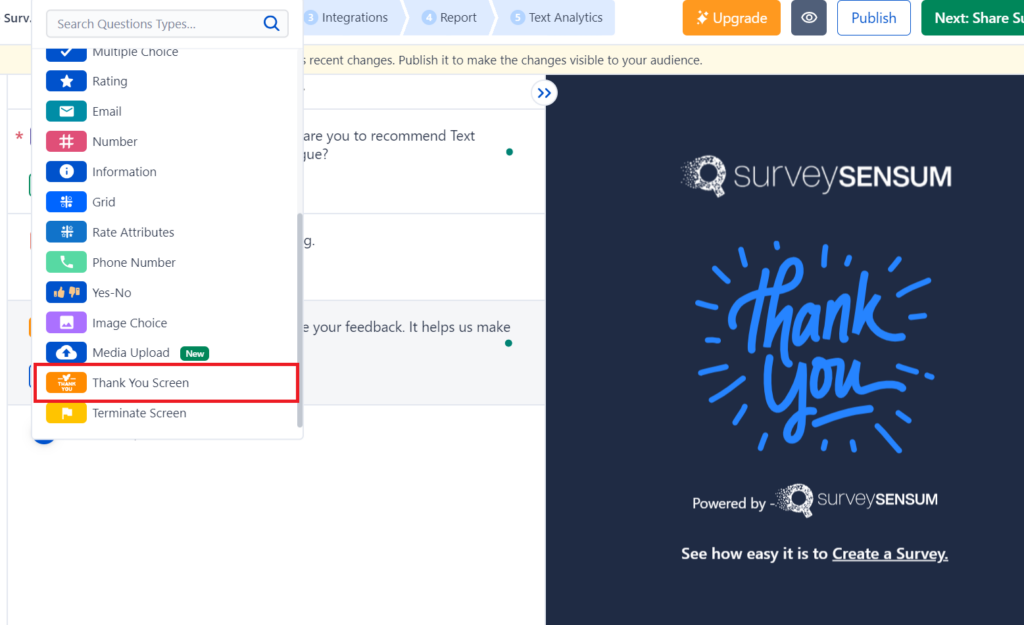1024x625 pixels.
Task: Click the Number question type icon
Action: click(66, 141)
